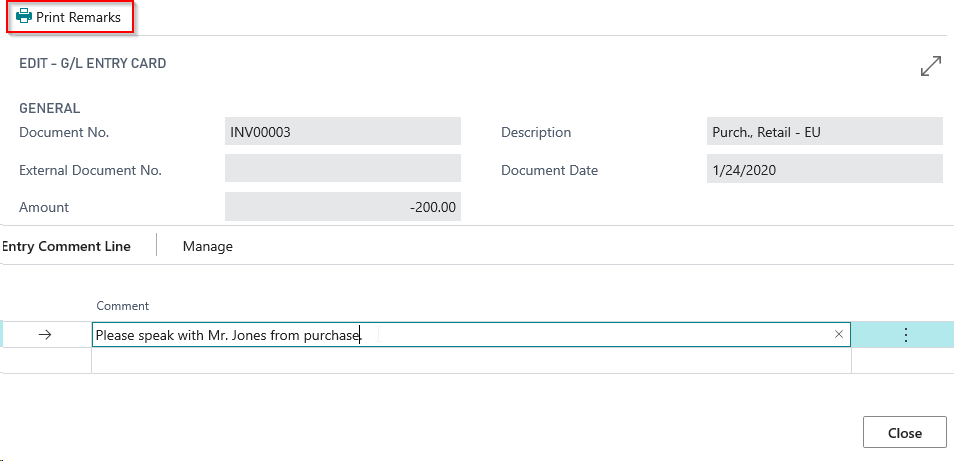Open the three-dot row options menu
The width and height of the screenshot is (954, 461).
pos(906,335)
